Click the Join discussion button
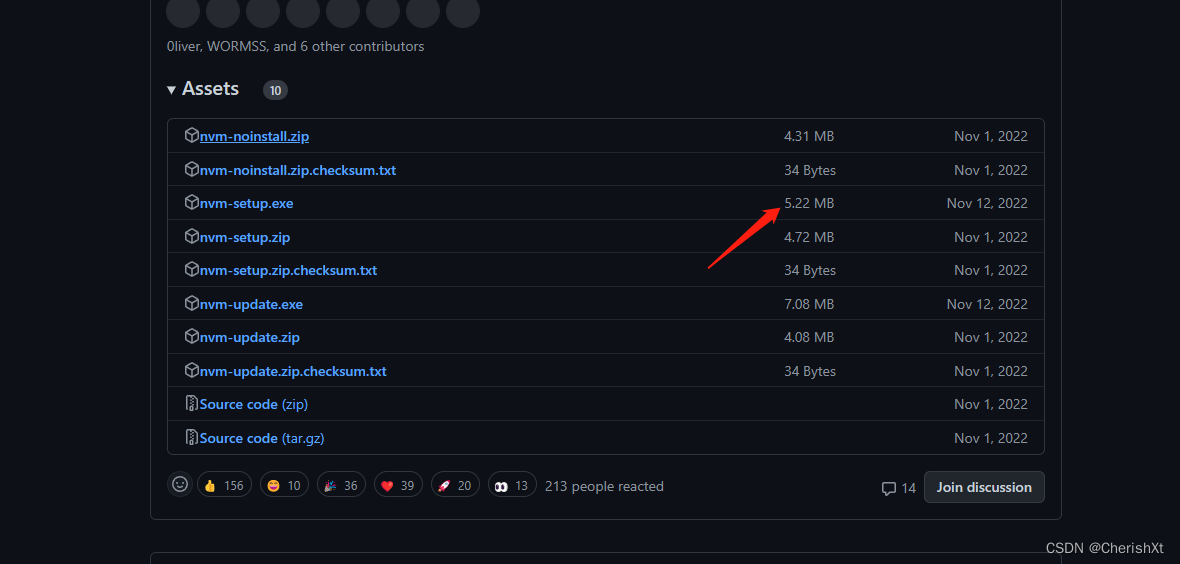Screen dimensions: 1180x564 [984, 487]
